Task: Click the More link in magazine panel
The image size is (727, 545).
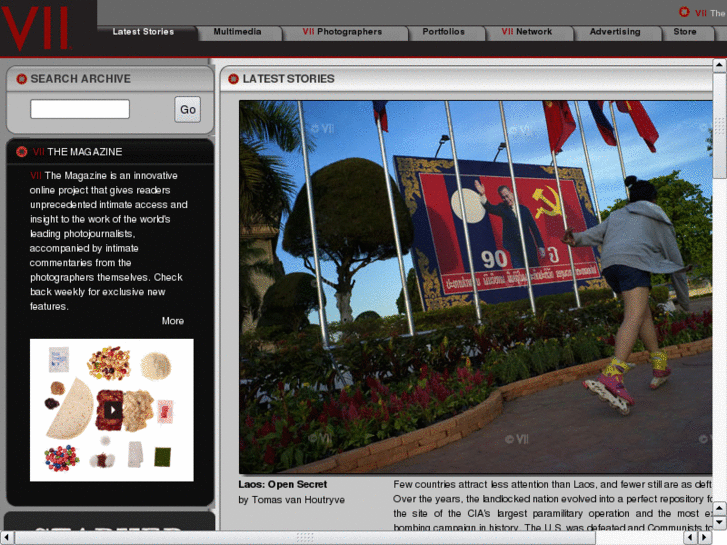Action: [173, 321]
